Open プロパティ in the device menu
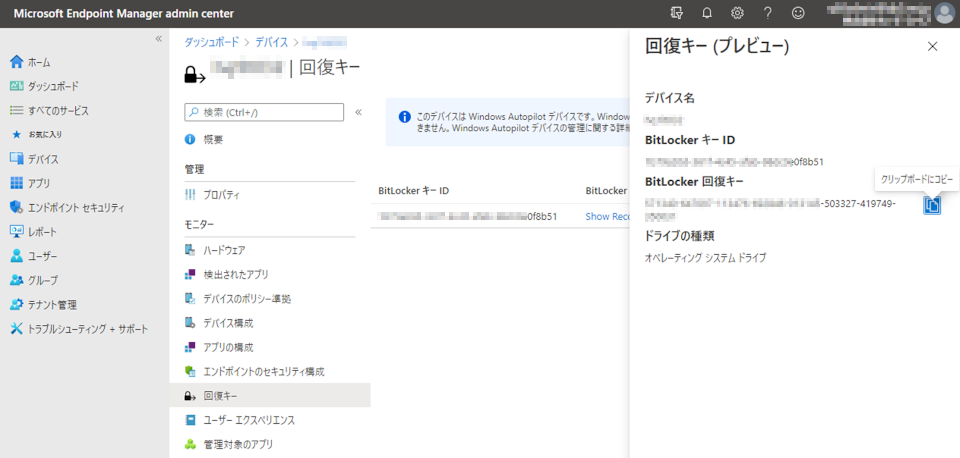 coord(212,195)
